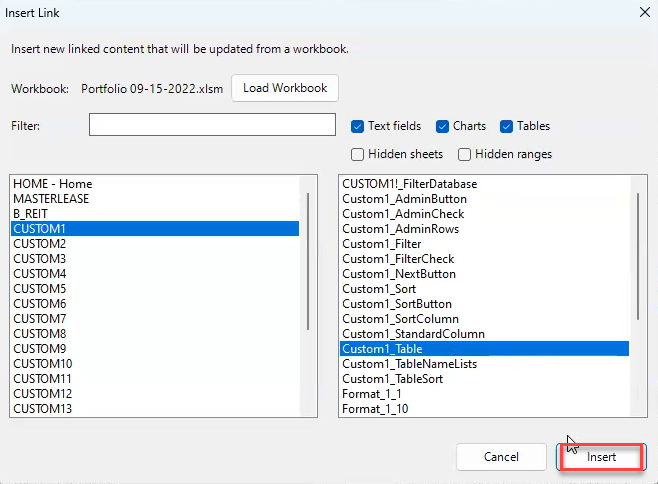The height and width of the screenshot is (484, 658).
Task: Enable Hidden ranges option
Action: click(x=464, y=154)
